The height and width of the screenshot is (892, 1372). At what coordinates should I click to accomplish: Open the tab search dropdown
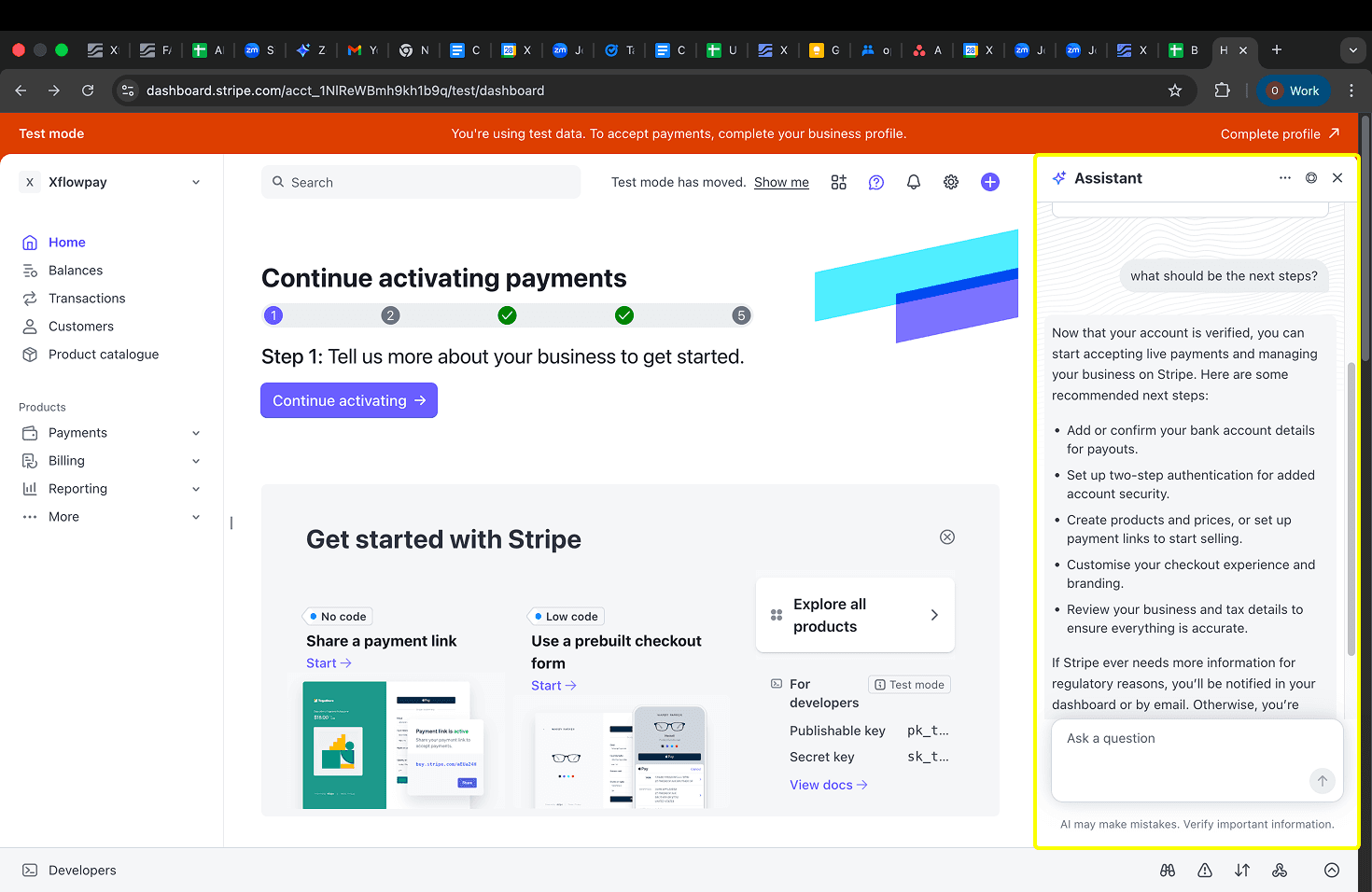pos(1352,50)
